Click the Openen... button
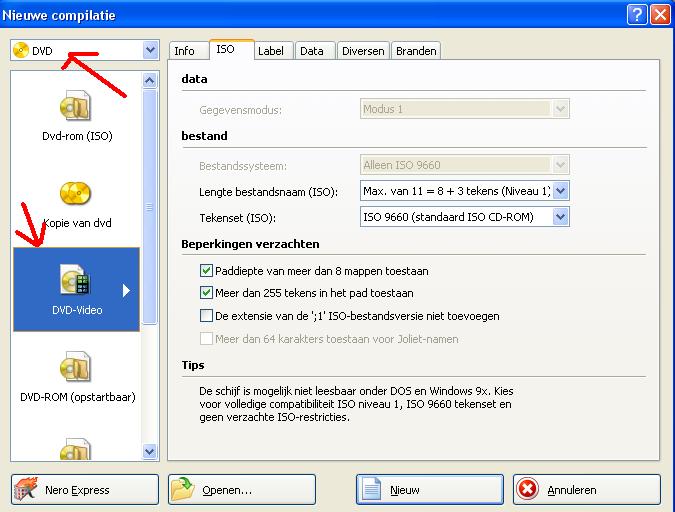This screenshot has width=675, height=512. coord(242,489)
